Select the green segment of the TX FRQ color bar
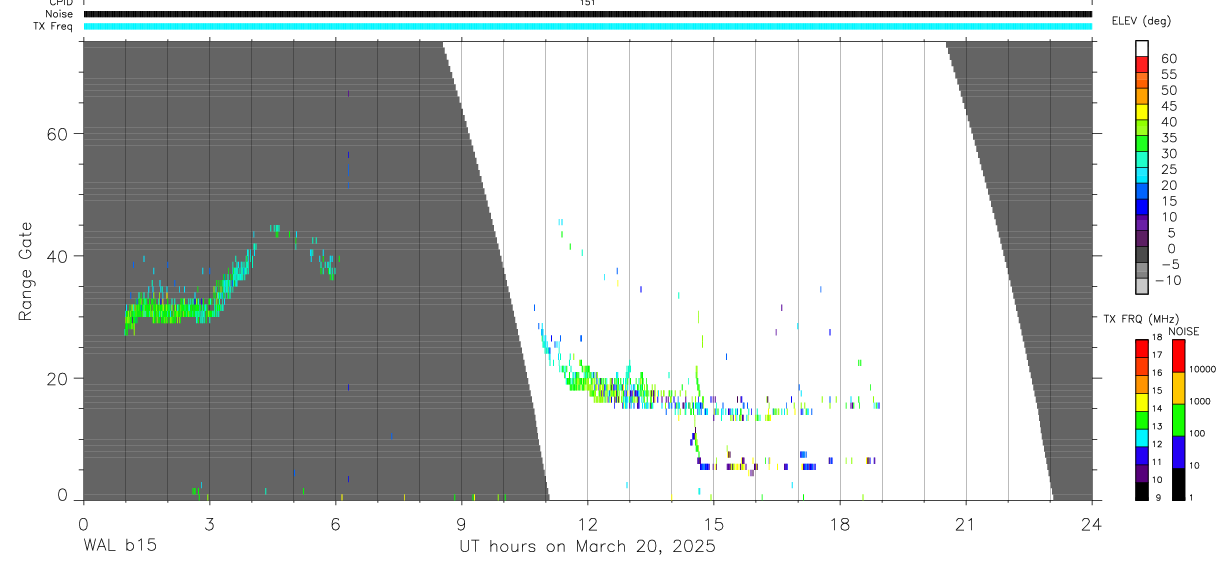This screenshot has height=567, width=1228. (x=1142, y=419)
